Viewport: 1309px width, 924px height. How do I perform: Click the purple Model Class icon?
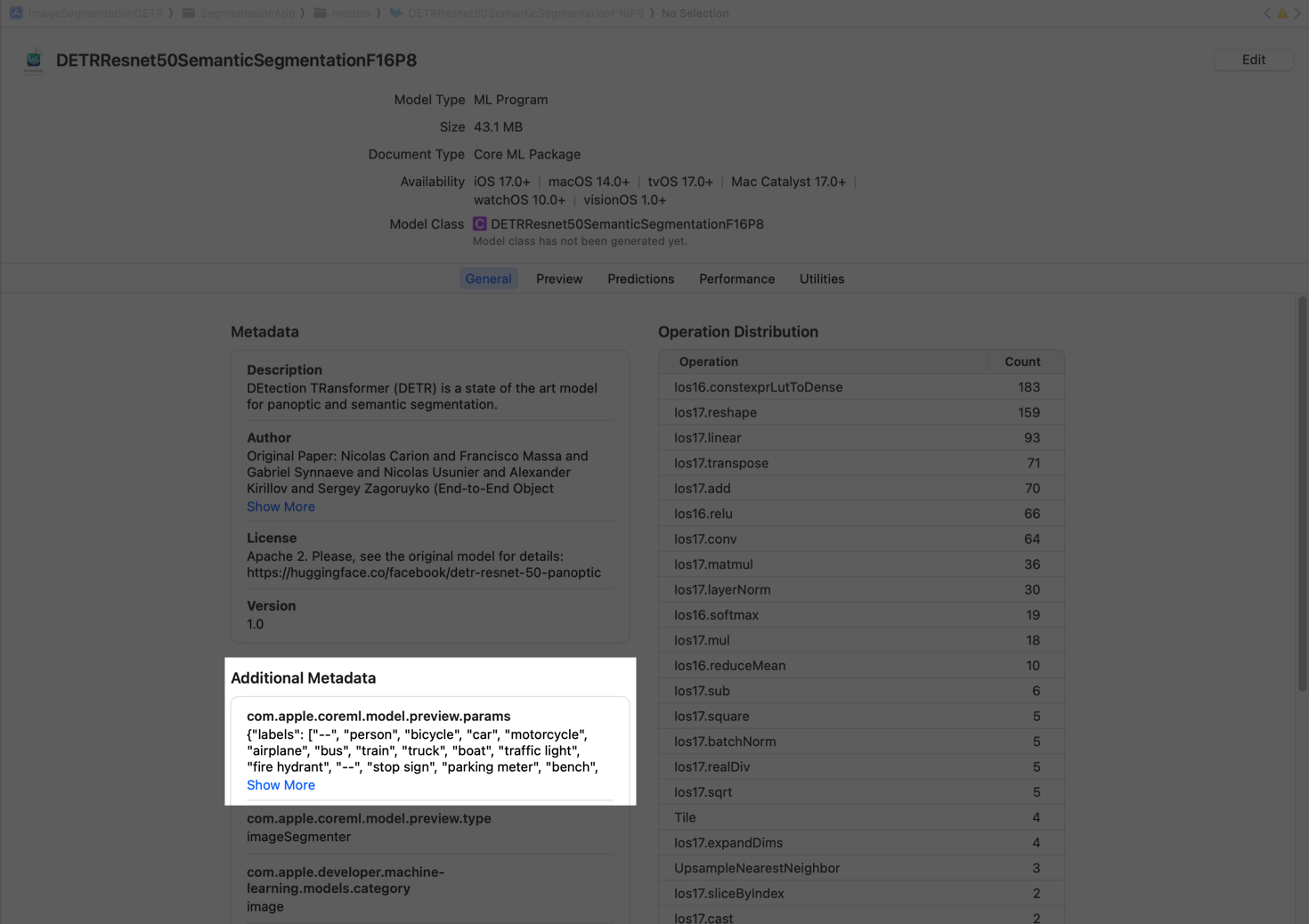pos(479,224)
